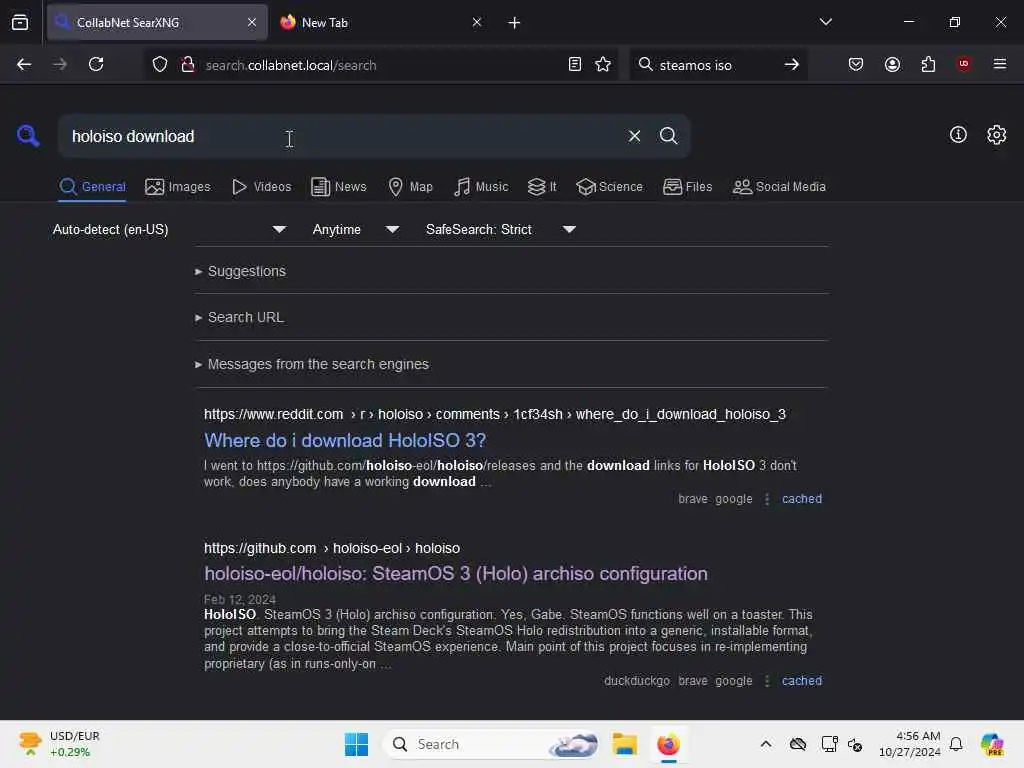Select the Music category
Viewport: 1024px width, 768px height.
tap(481, 187)
